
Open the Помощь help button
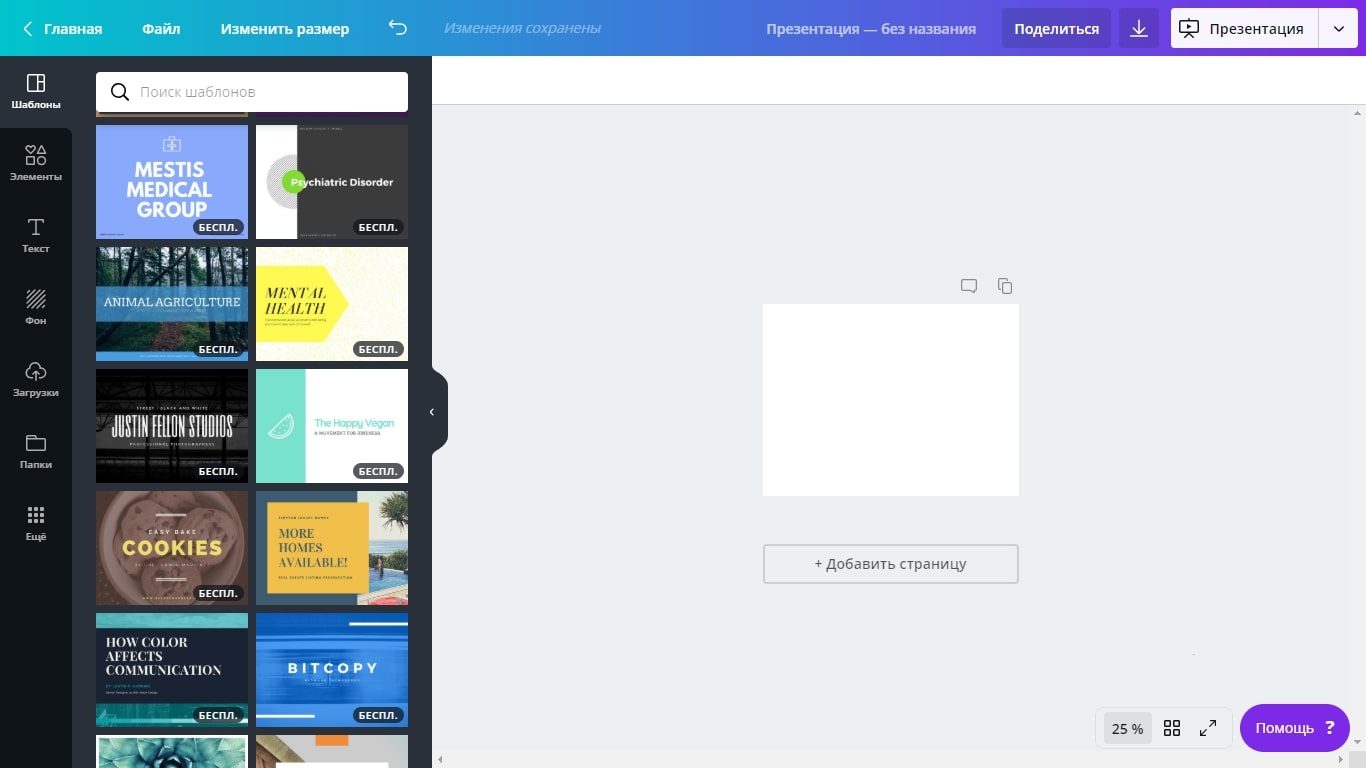pyautogui.click(x=1295, y=728)
